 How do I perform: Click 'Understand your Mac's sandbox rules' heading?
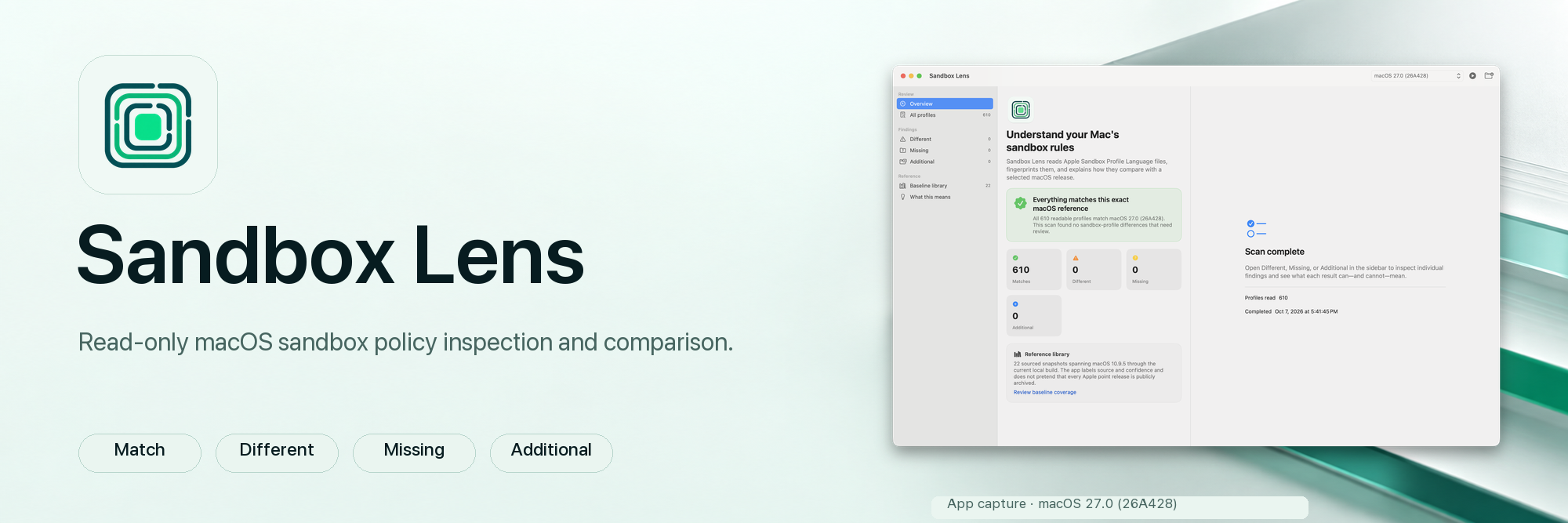pos(1062,141)
